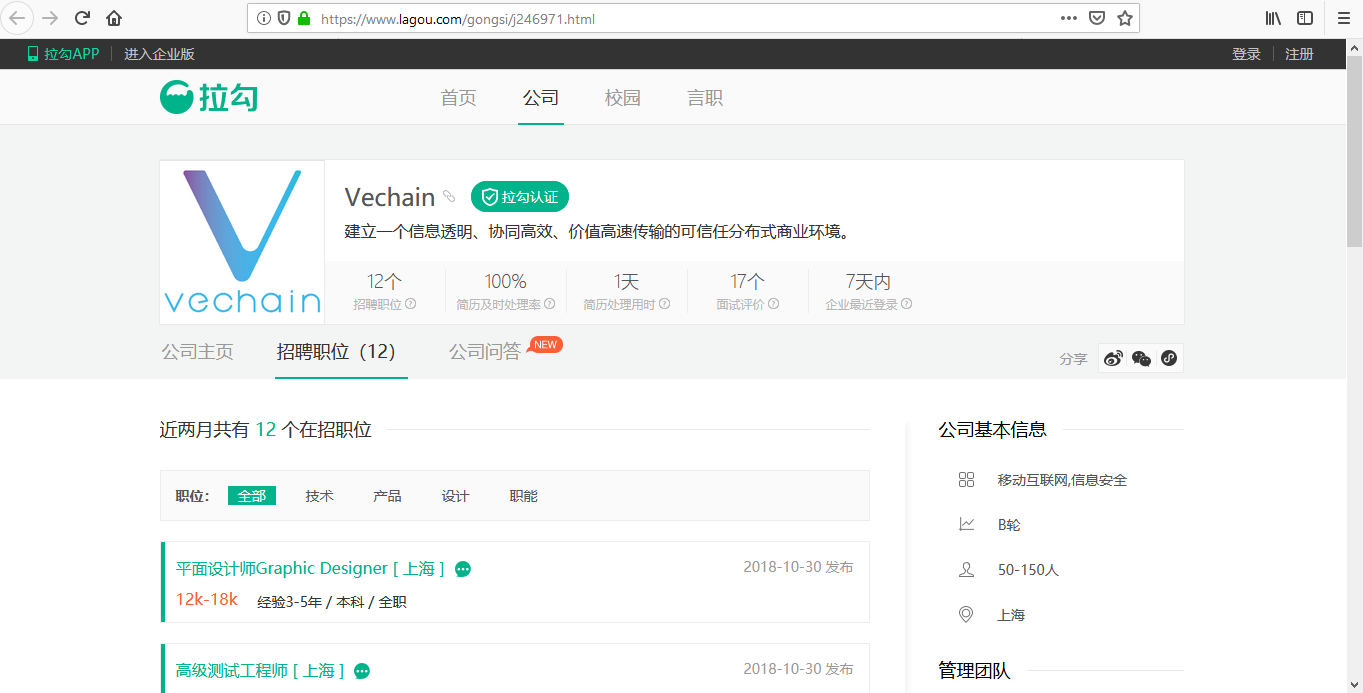Click the Vechain company logo image

pos(242,242)
